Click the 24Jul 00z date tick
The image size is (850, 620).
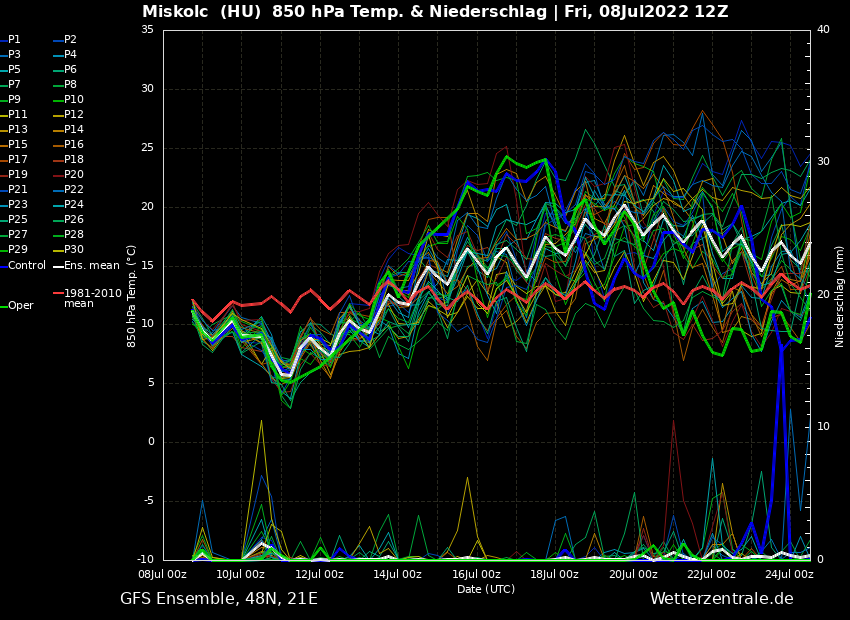pos(789,574)
